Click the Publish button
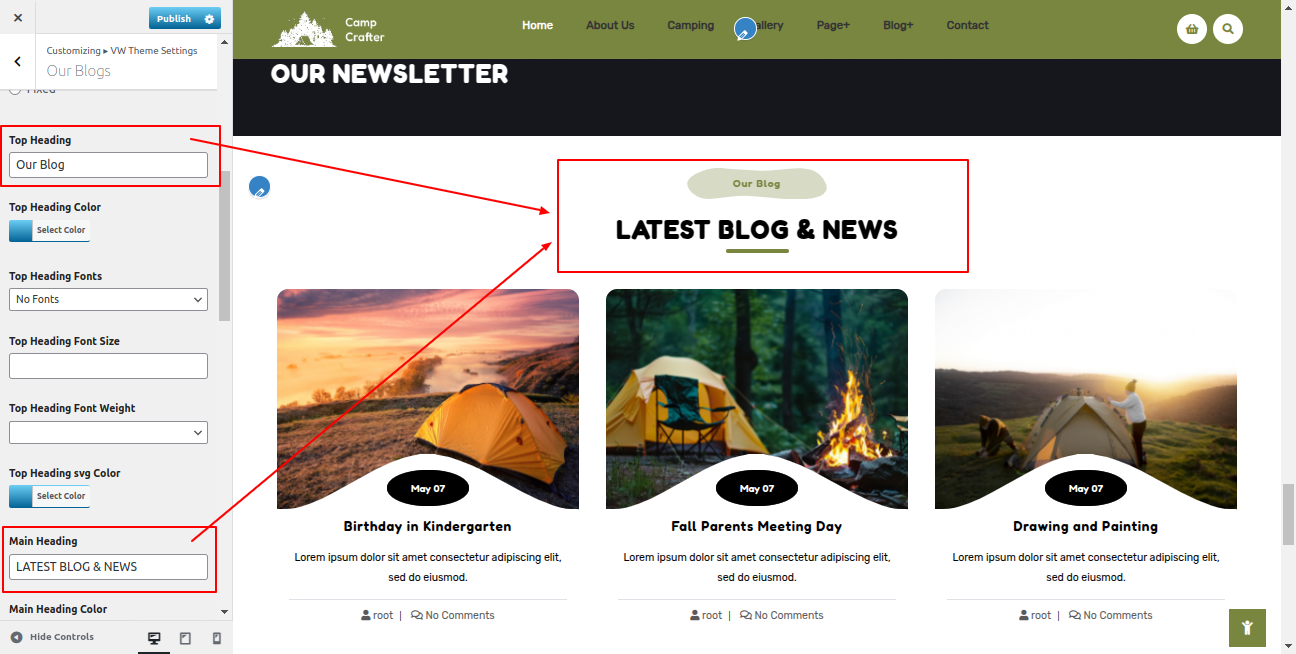Image resolution: width=1296 pixels, height=654 pixels. point(174,19)
